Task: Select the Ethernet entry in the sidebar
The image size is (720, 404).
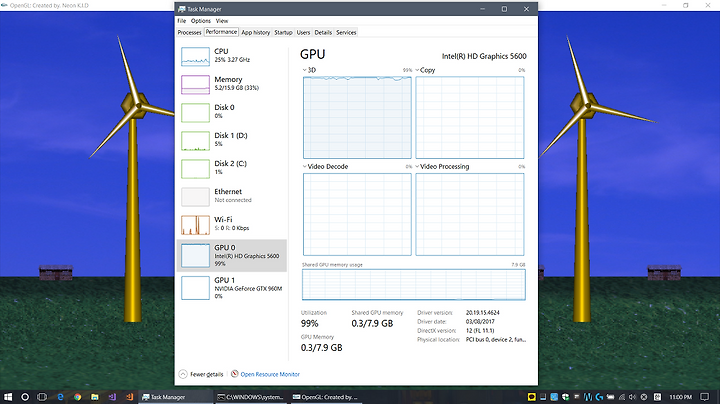Action: click(x=232, y=196)
